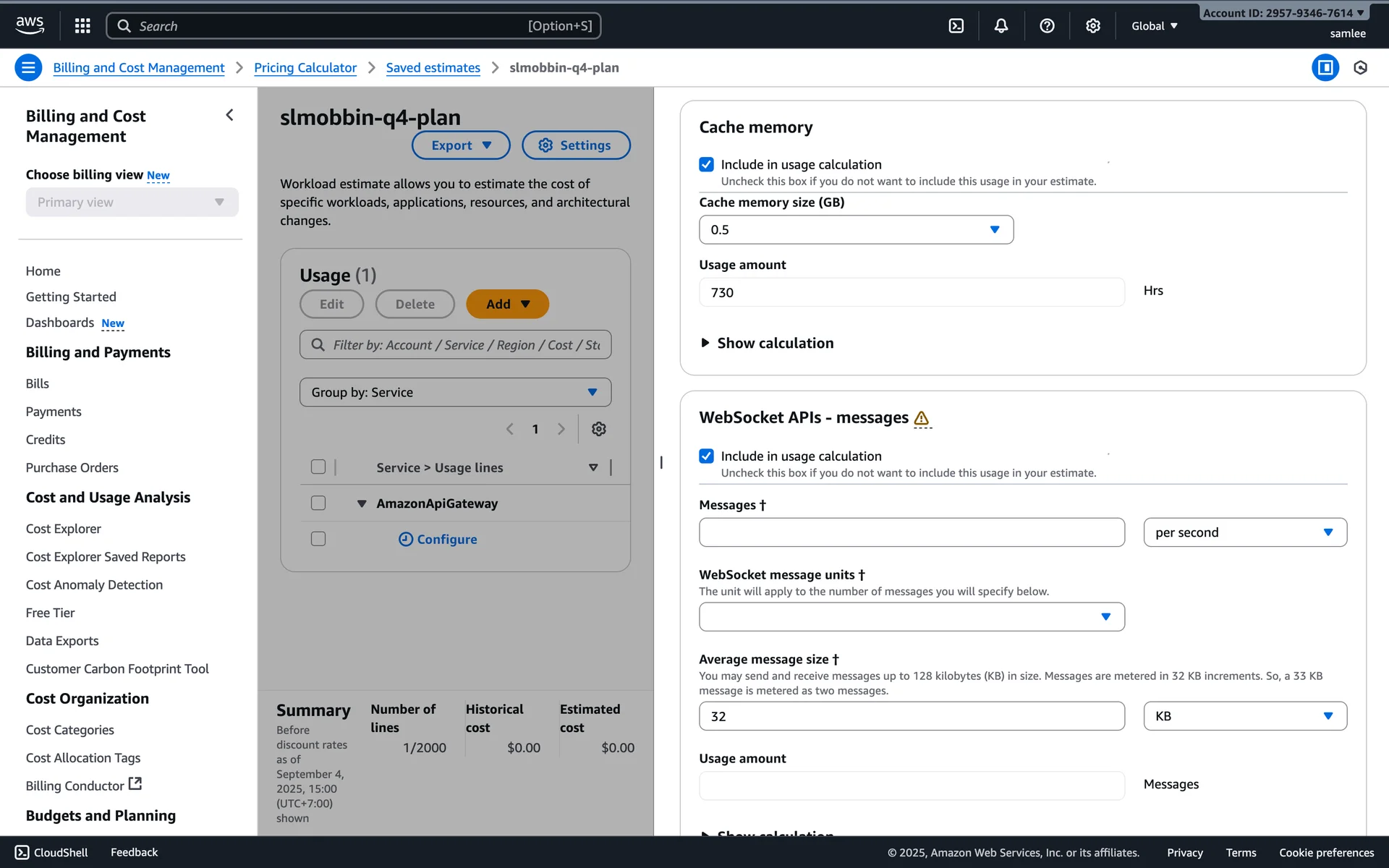Screen dimensions: 1389x868
Task: Open the notifications bell
Action: click(x=1001, y=26)
